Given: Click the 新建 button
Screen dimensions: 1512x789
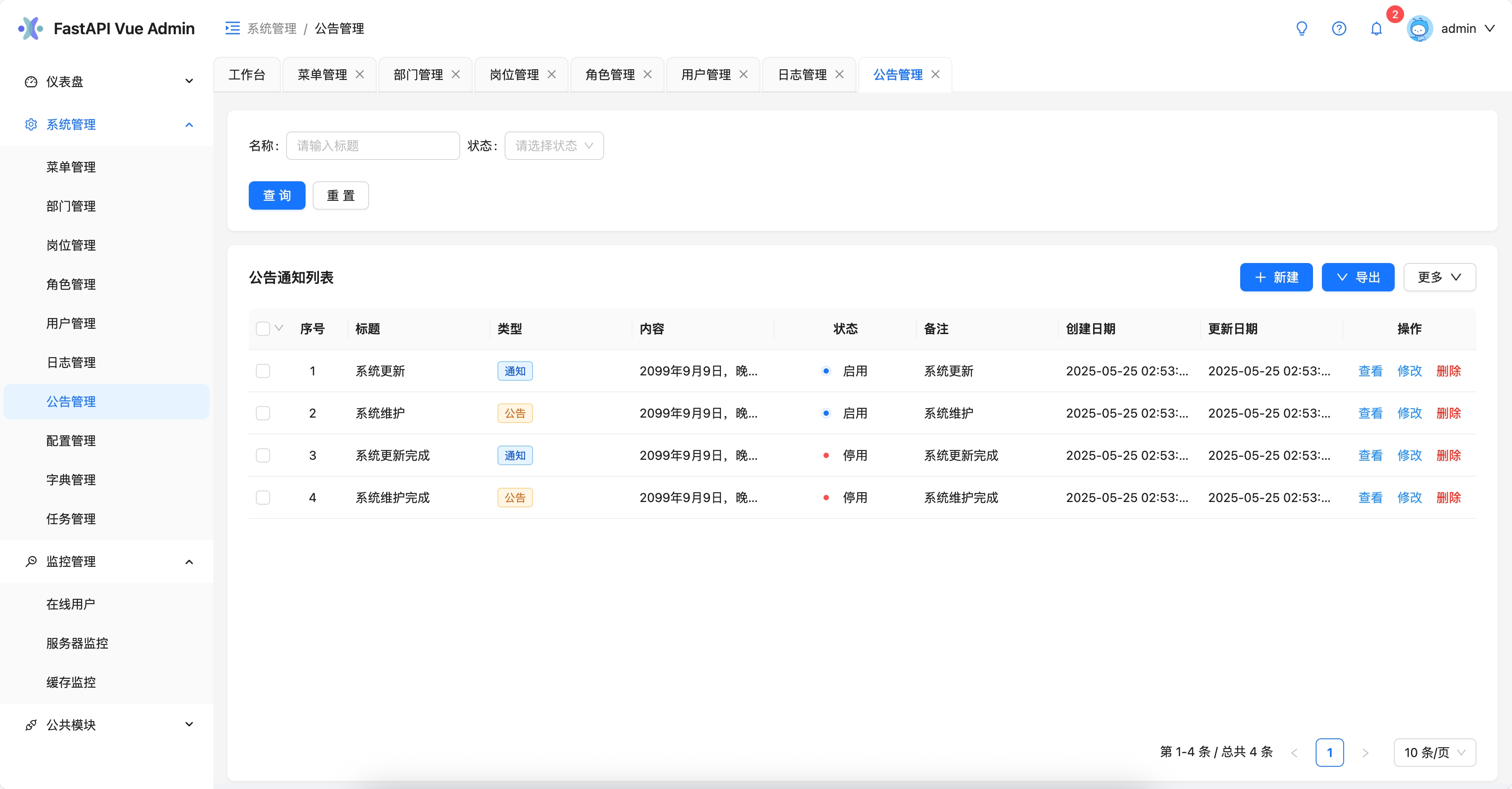Looking at the screenshot, I should tap(1276, 277).
